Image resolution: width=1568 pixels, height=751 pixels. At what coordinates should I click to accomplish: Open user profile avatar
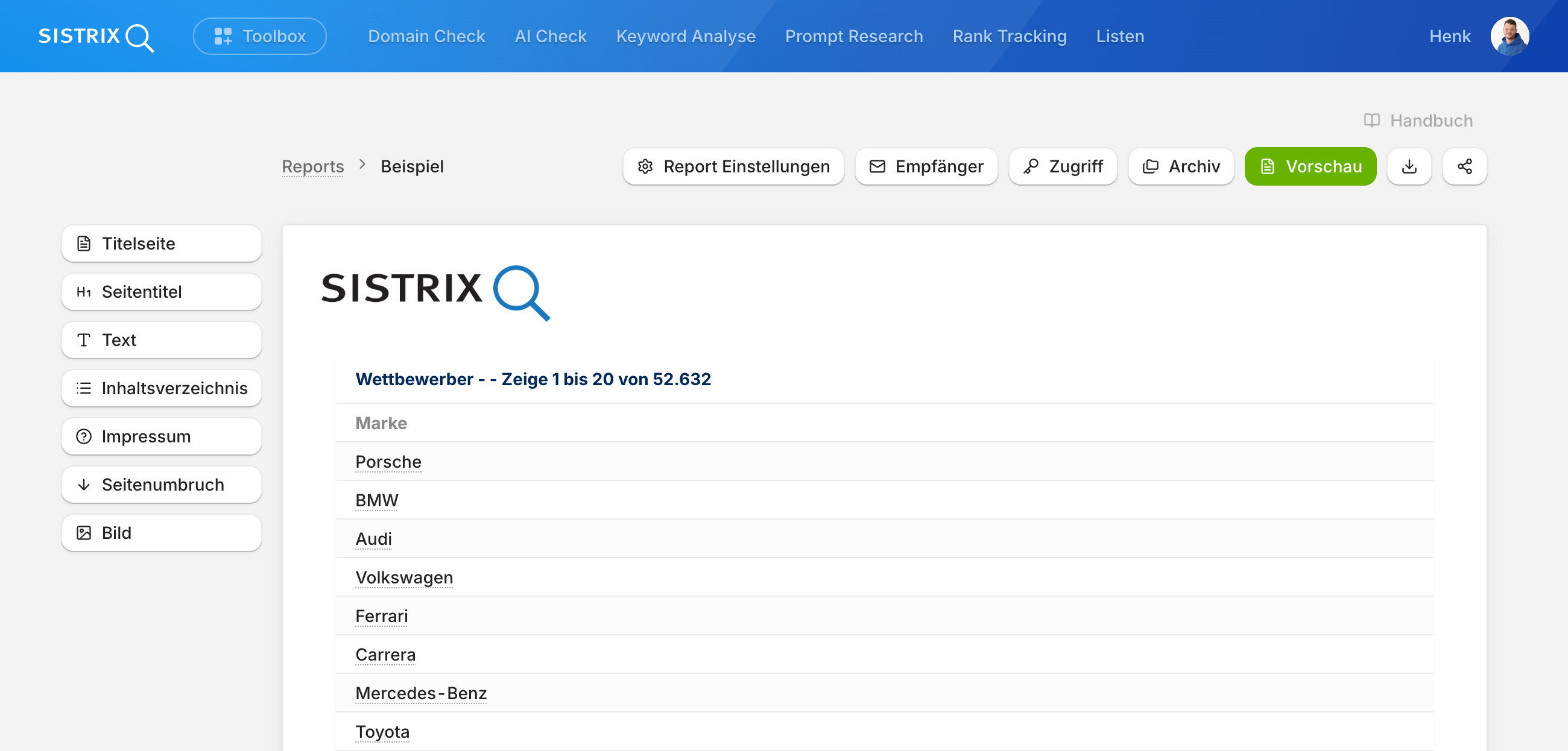point(1510,37)
